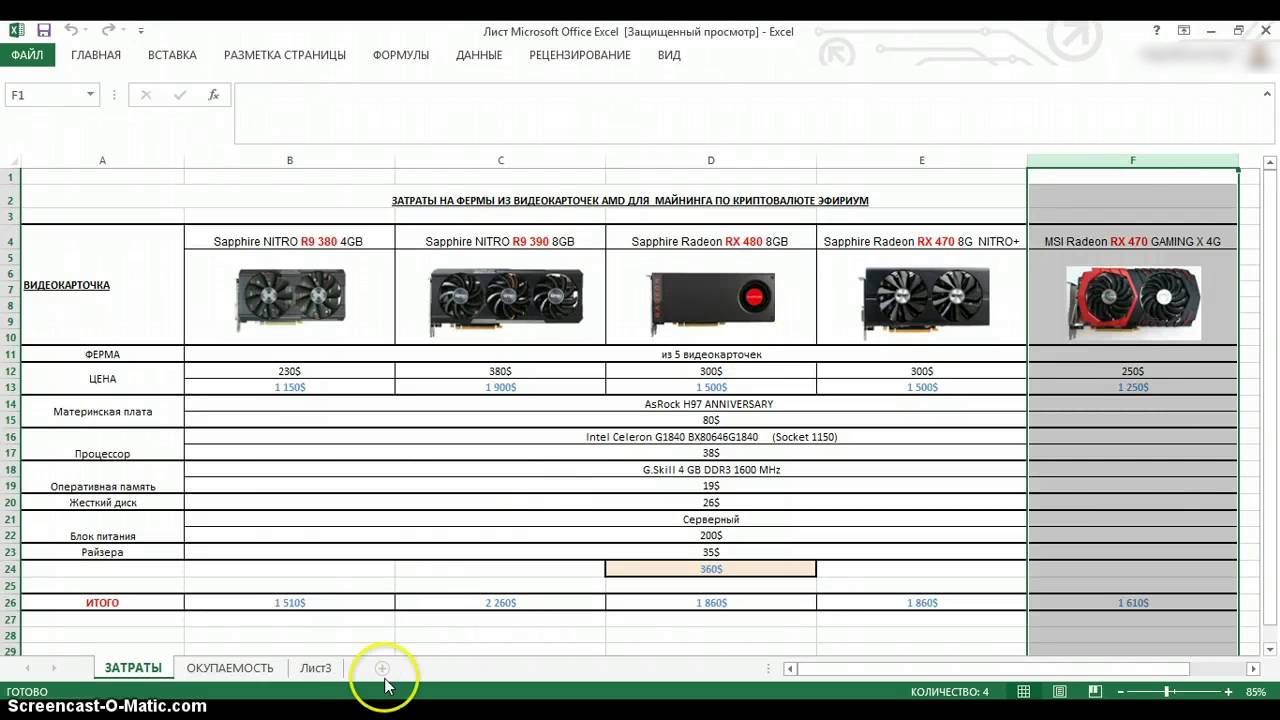Switch to Page Break Preview icon

click(1095, 692)
